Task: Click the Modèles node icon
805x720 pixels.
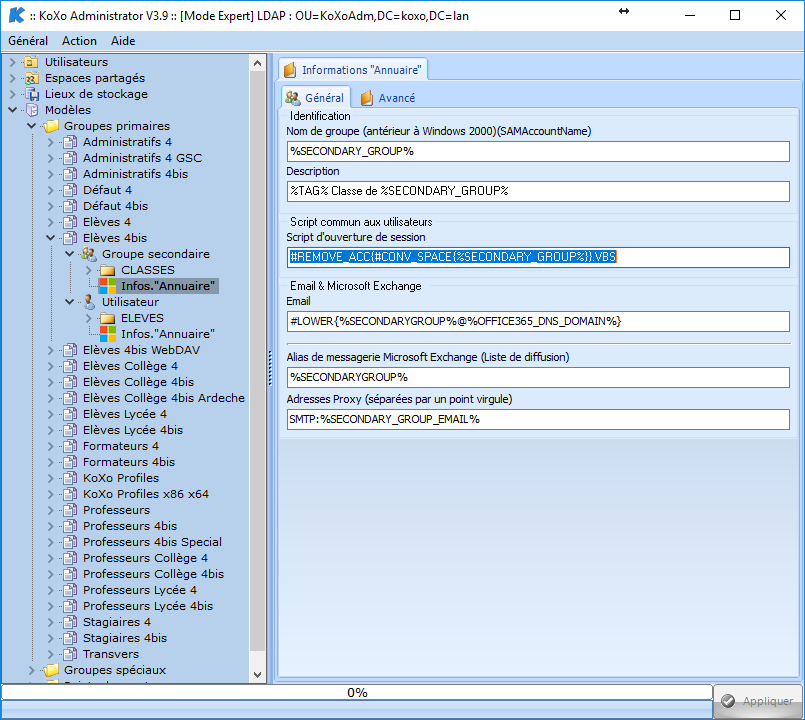Action: point(31,110)
